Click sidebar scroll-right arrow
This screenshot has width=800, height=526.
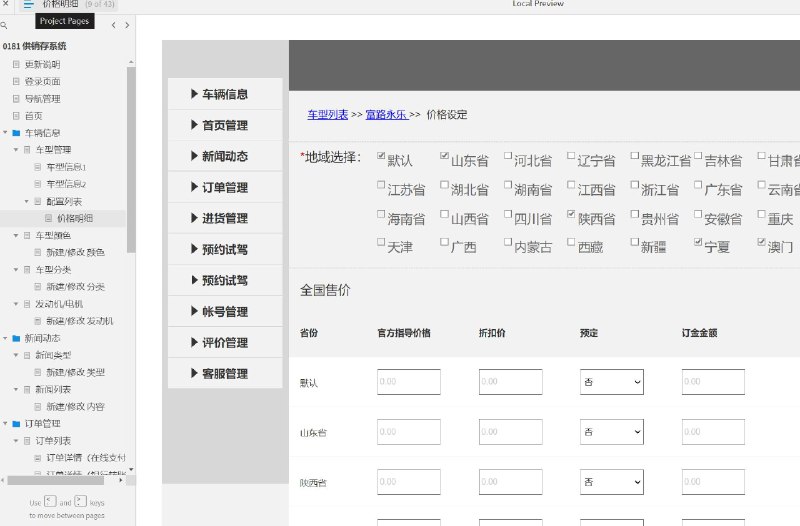pos(121,481)
